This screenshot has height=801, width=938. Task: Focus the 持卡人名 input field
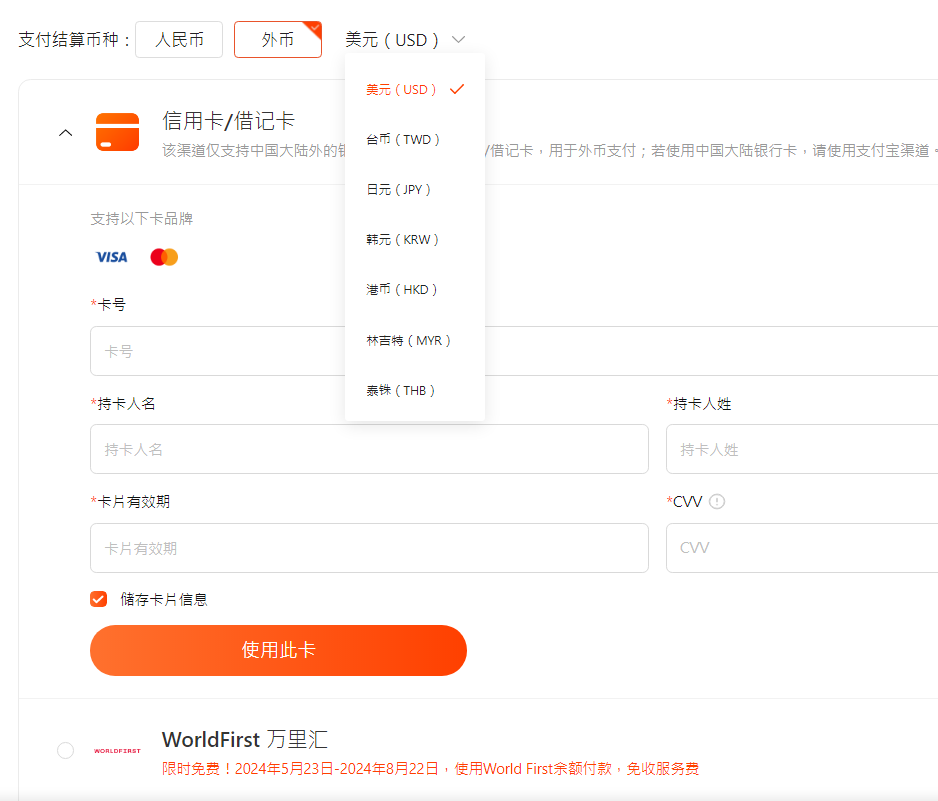[x=369, y=449]
